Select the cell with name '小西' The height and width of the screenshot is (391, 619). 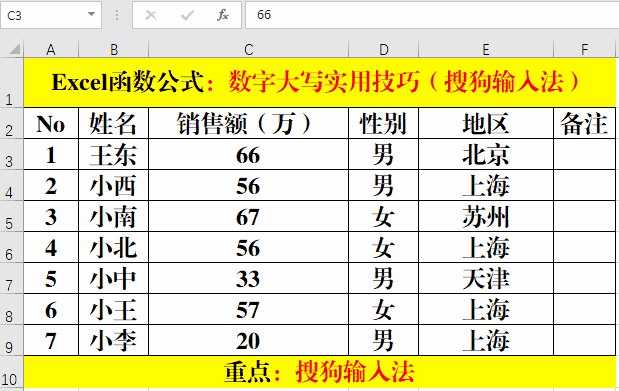click(113, 185)
